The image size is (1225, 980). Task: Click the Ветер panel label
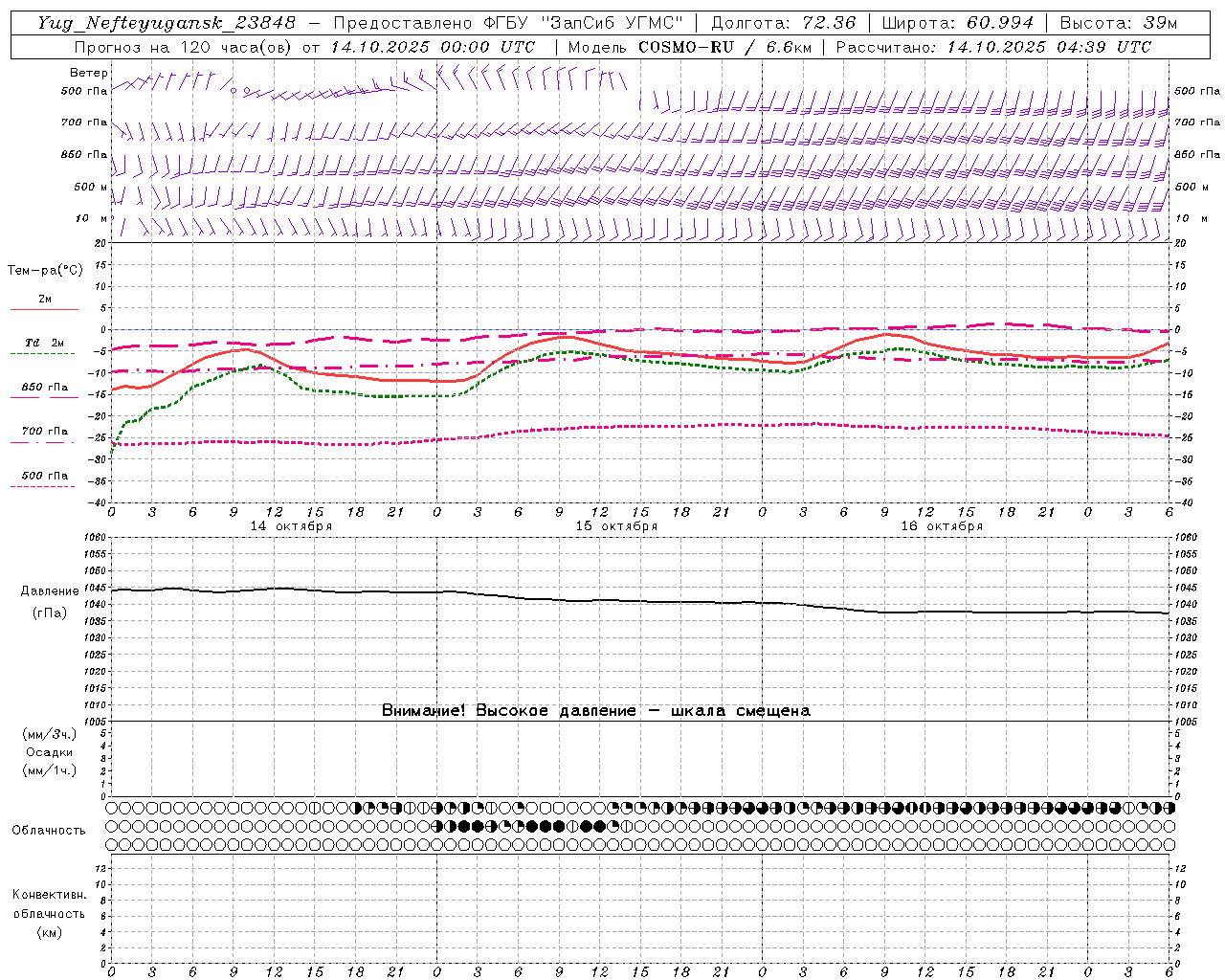89,73
